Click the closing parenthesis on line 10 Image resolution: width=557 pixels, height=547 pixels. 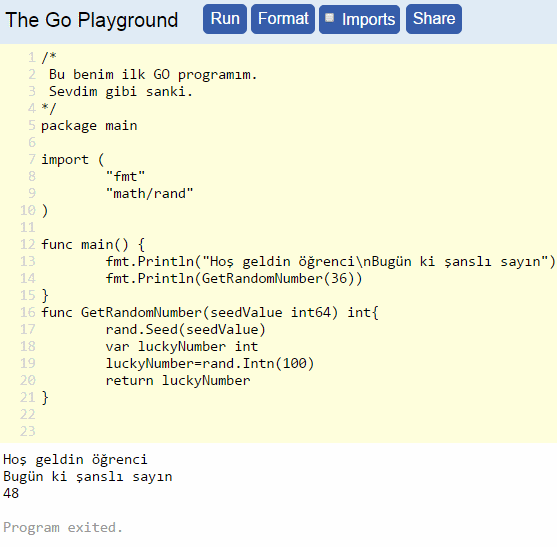click(45, 211)
